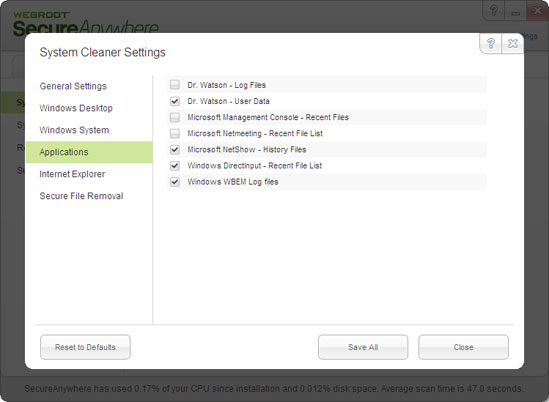The width and height of the screenshot is (549, 402).
Task: Check Microsoft Management Console - Recent Files
Action: point(175,117)
